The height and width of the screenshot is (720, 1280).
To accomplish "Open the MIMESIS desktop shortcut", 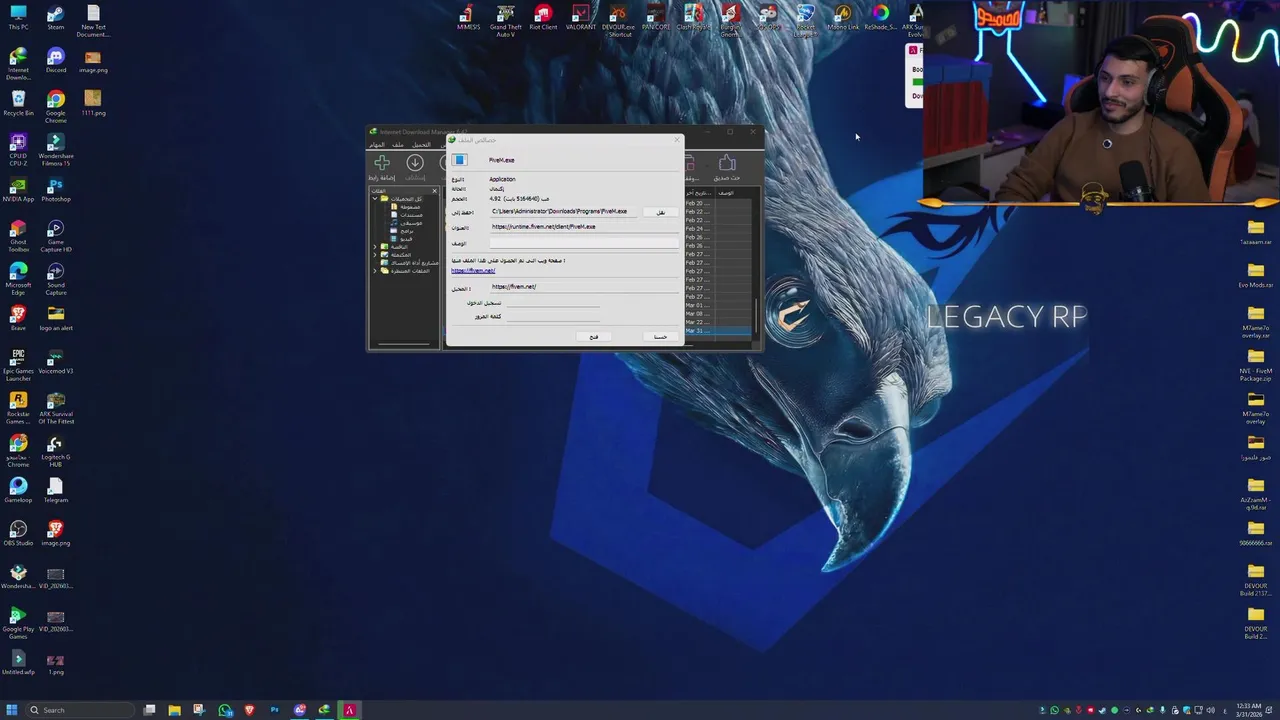I will click(468, 17).
